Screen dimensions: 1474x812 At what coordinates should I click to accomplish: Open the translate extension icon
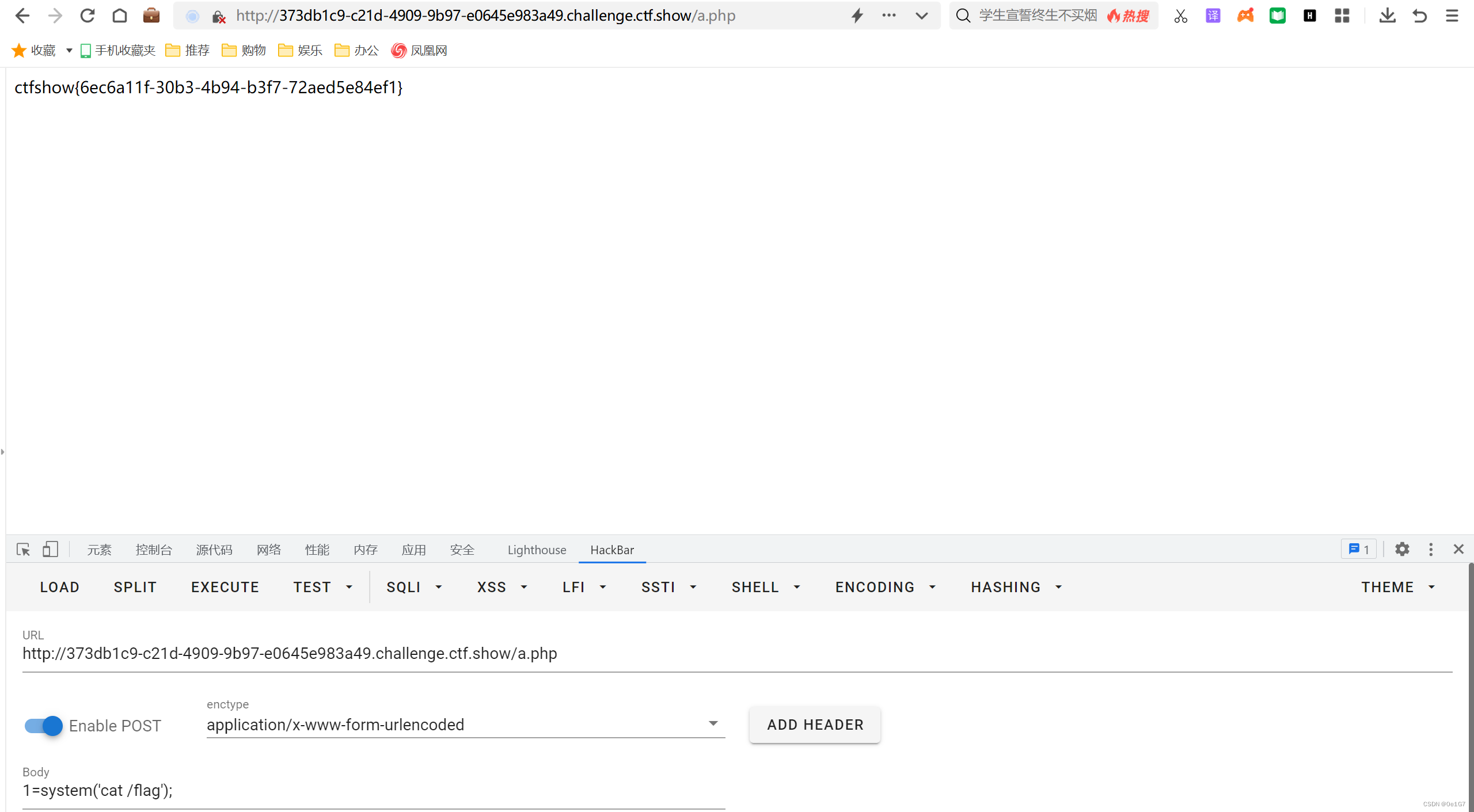point(1213,16)
